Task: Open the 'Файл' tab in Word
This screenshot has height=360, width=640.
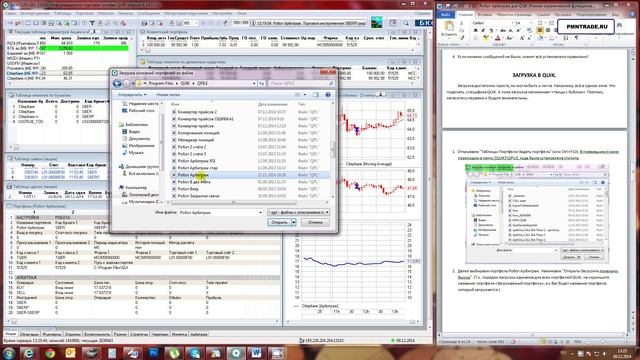Action: pyautogui.click(x=445, y=14)
